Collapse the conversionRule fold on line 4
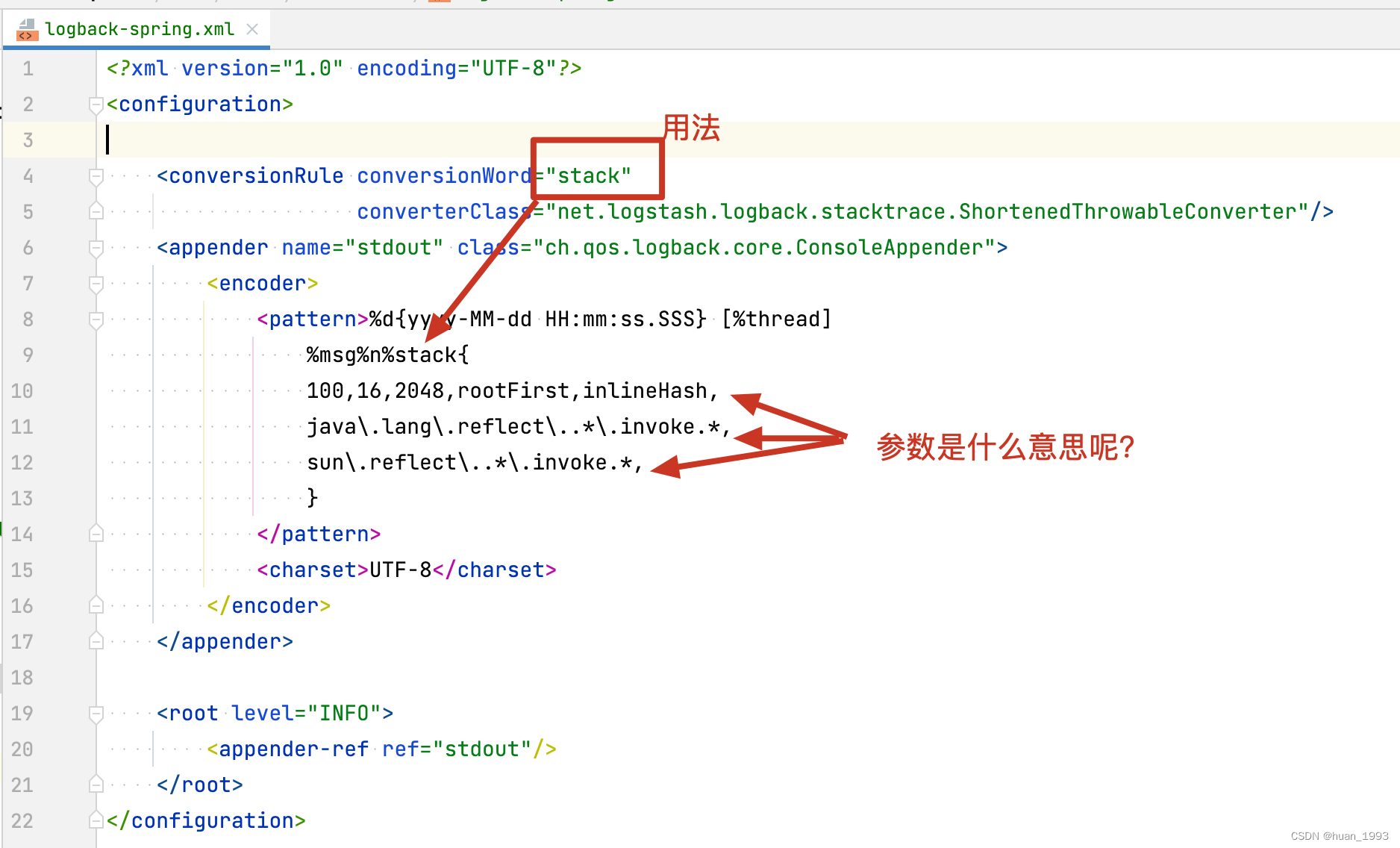This screenshot has height=848, width=1400. [96, 176]
